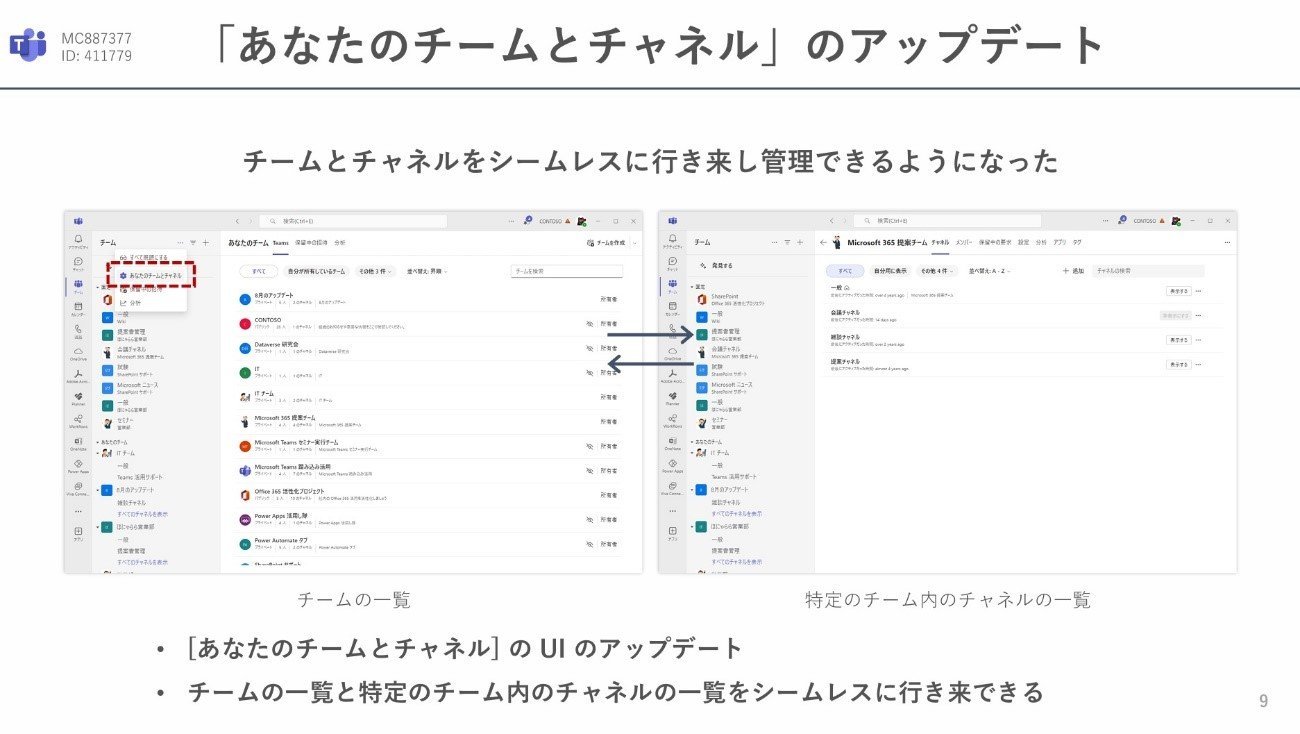
Task: Open Chat icon in channel list window rail
Action: click(672, 263)
